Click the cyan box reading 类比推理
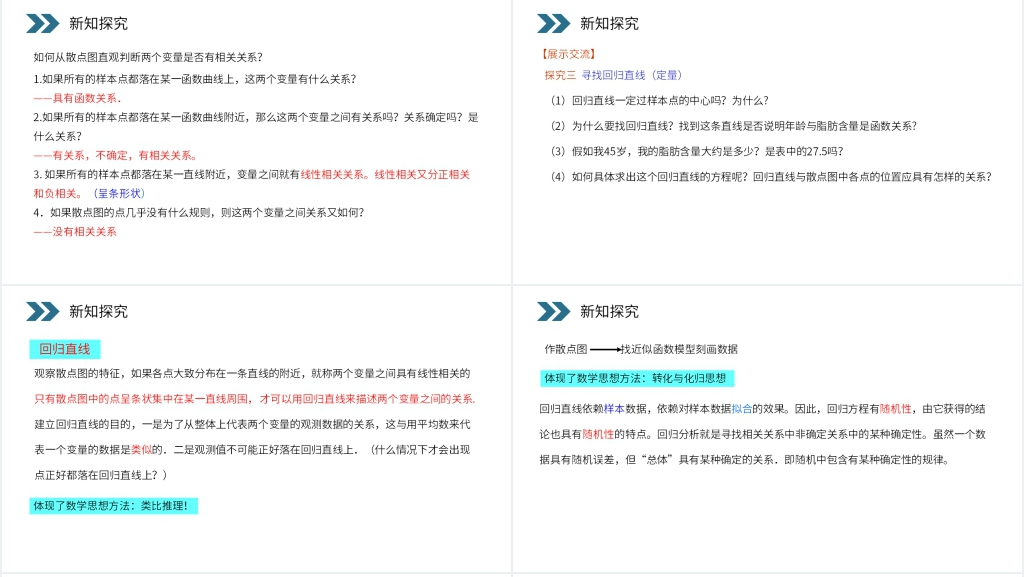The height and width of the screenshot is (577, 1024). [114, 506]
